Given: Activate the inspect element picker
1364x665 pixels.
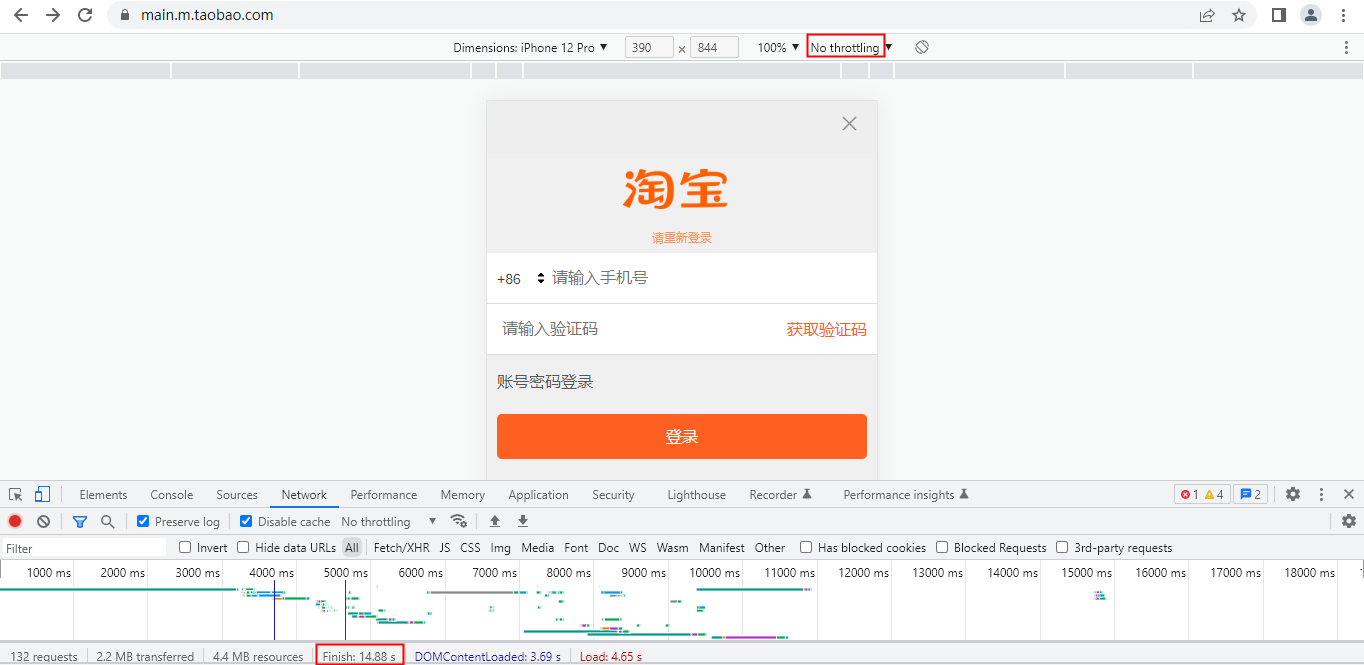Looking at the screenshot, I should pos(16,494).
